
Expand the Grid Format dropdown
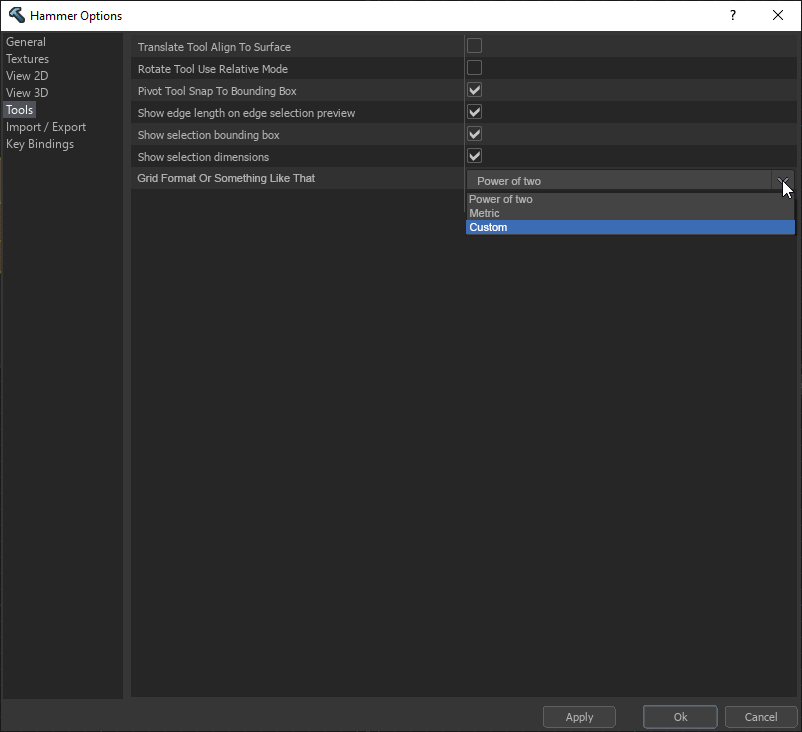(x=784, y=180)
